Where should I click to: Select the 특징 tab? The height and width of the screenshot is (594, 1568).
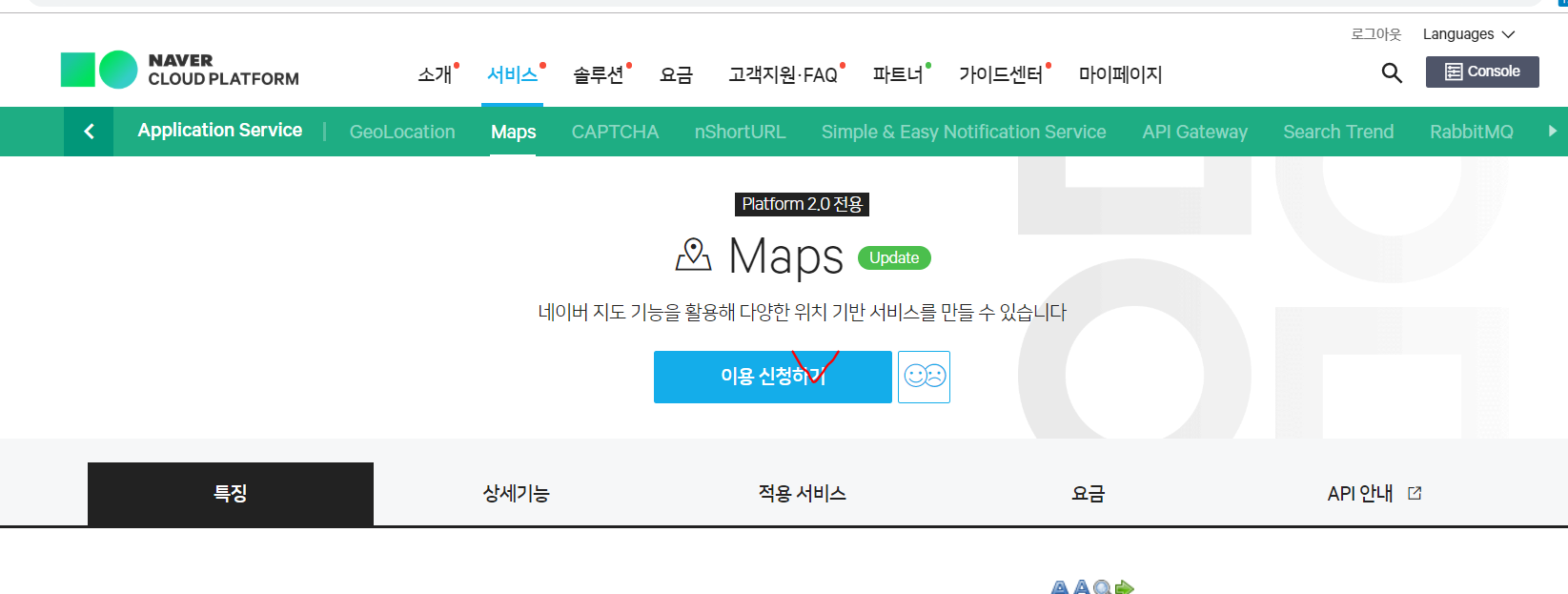coord(231,494)
